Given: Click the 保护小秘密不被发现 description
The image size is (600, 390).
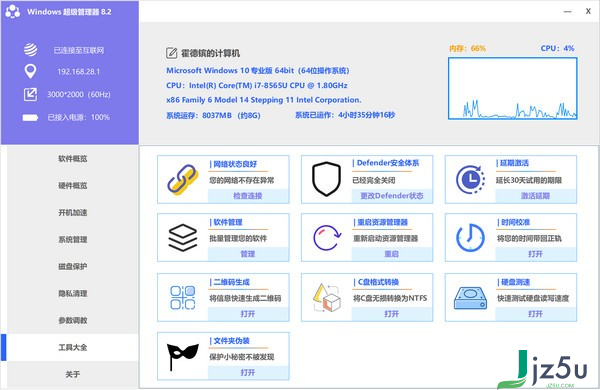Looking at the screenshot, I should click(x=241, y=357).
